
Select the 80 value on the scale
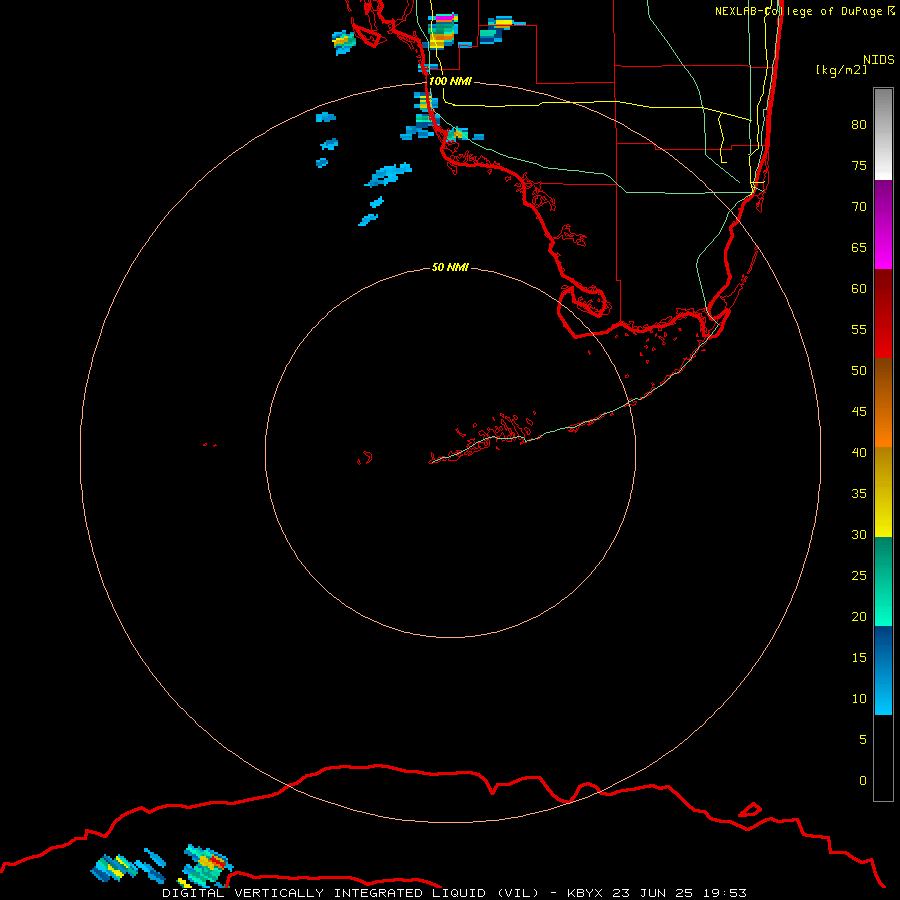pos(859,125)
